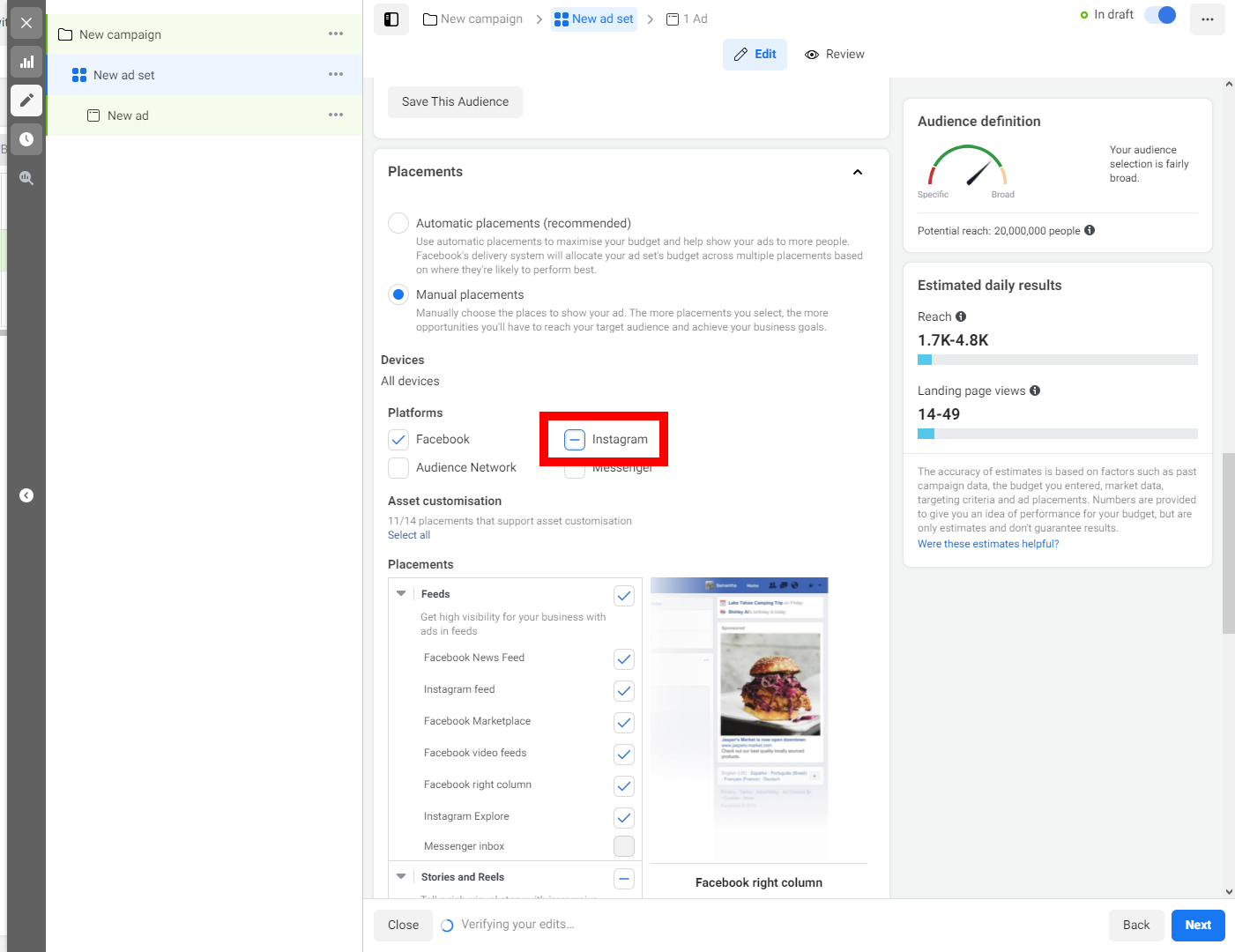Switch to the Edit tab

(x=755, y=55)
